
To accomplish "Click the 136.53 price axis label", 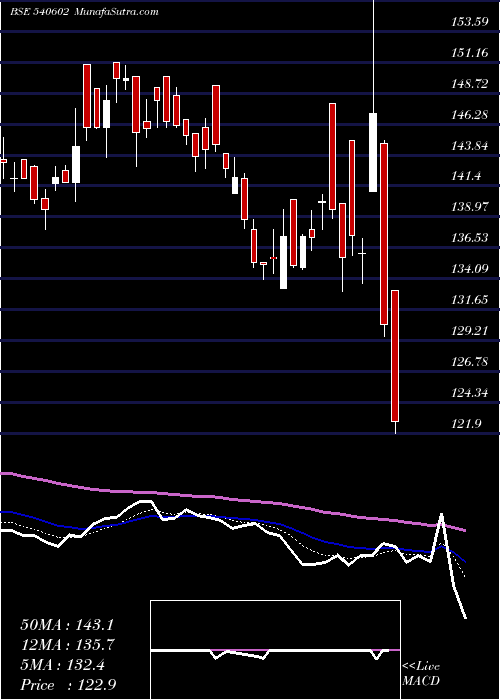I will 470,238.
